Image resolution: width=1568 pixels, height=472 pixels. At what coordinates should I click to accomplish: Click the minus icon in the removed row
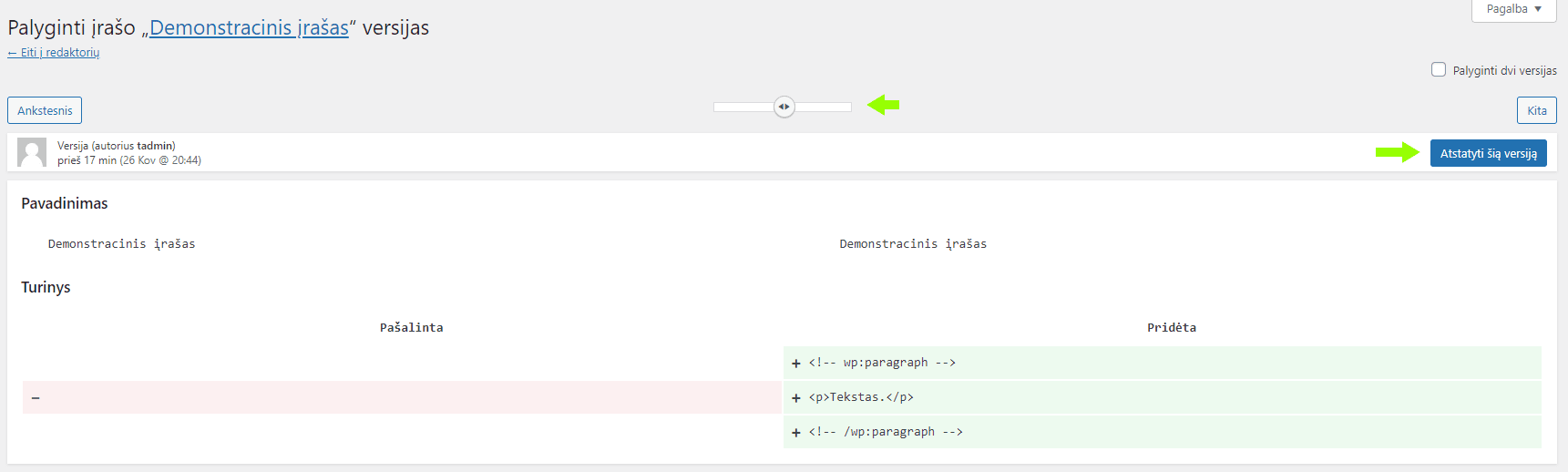point(36,398)
